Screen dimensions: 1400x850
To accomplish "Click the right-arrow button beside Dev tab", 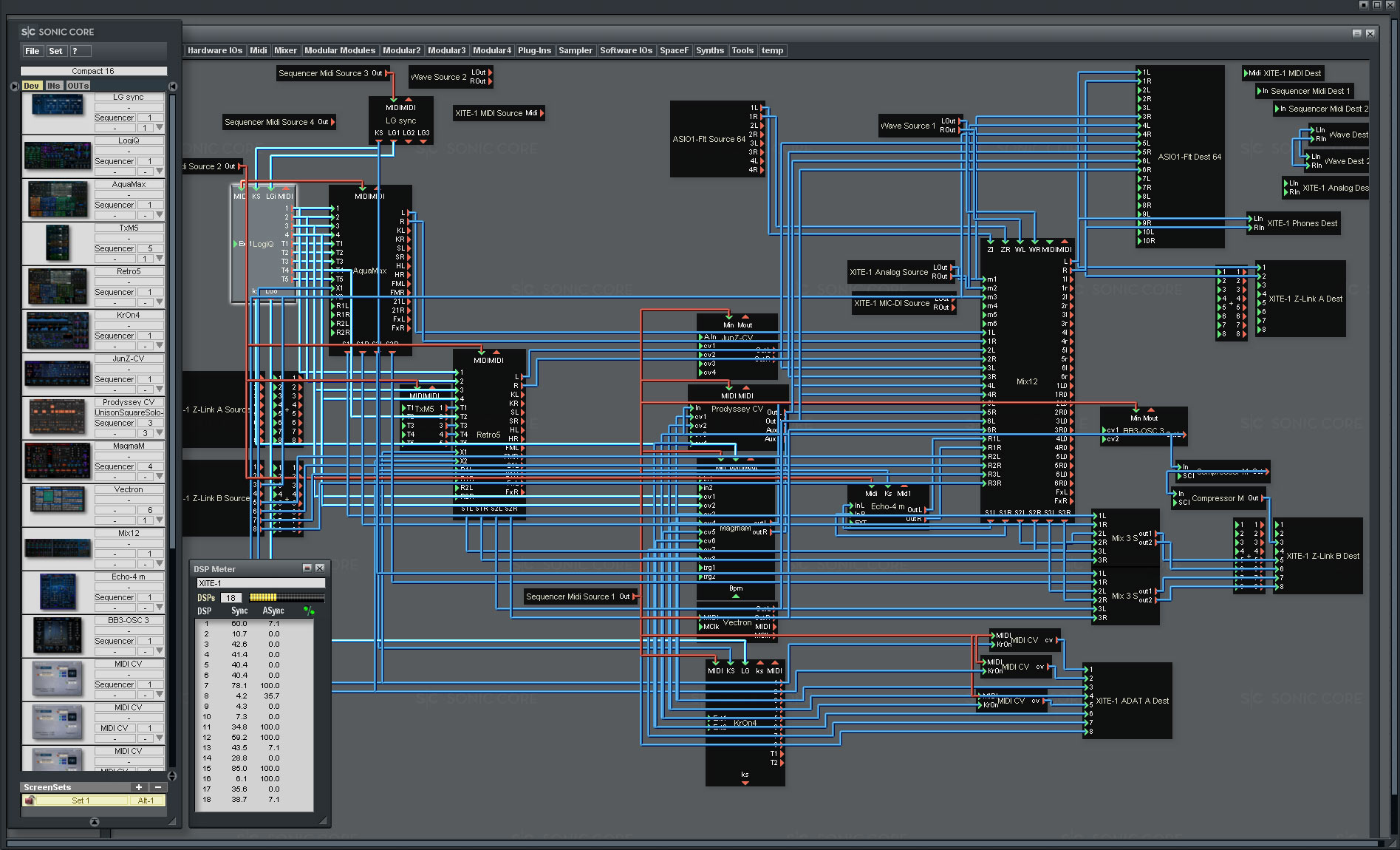I will click(x=15, y=86).
